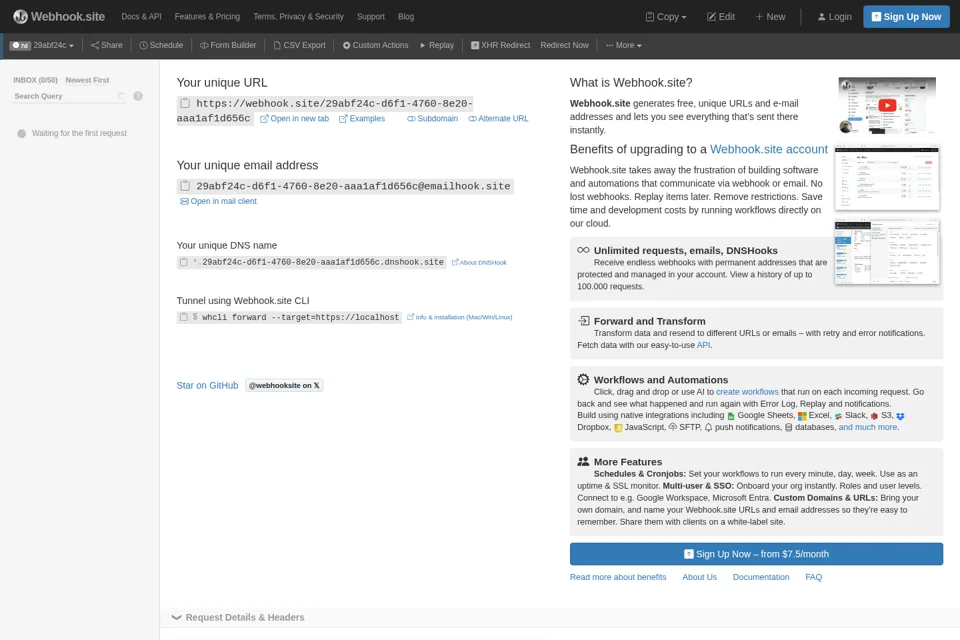Viewport: 960px width, 640px height.
Task: Copy unique URL using clipboard icon
Action: [x=186, y=104]
